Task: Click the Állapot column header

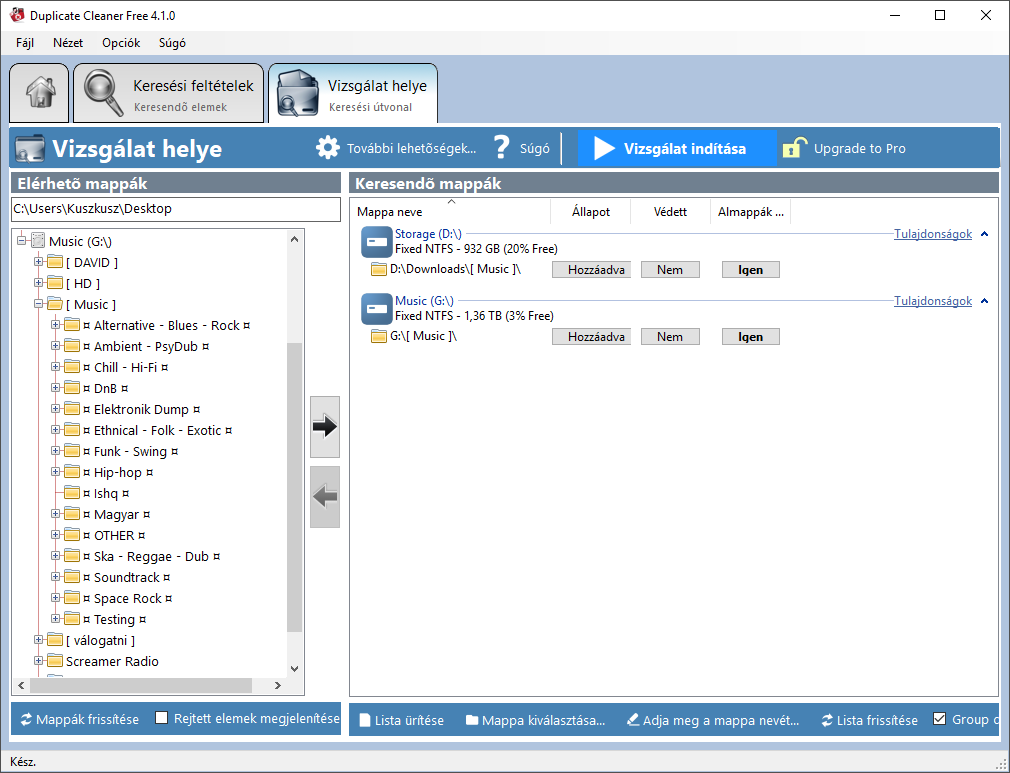Action: pos(591,211)
